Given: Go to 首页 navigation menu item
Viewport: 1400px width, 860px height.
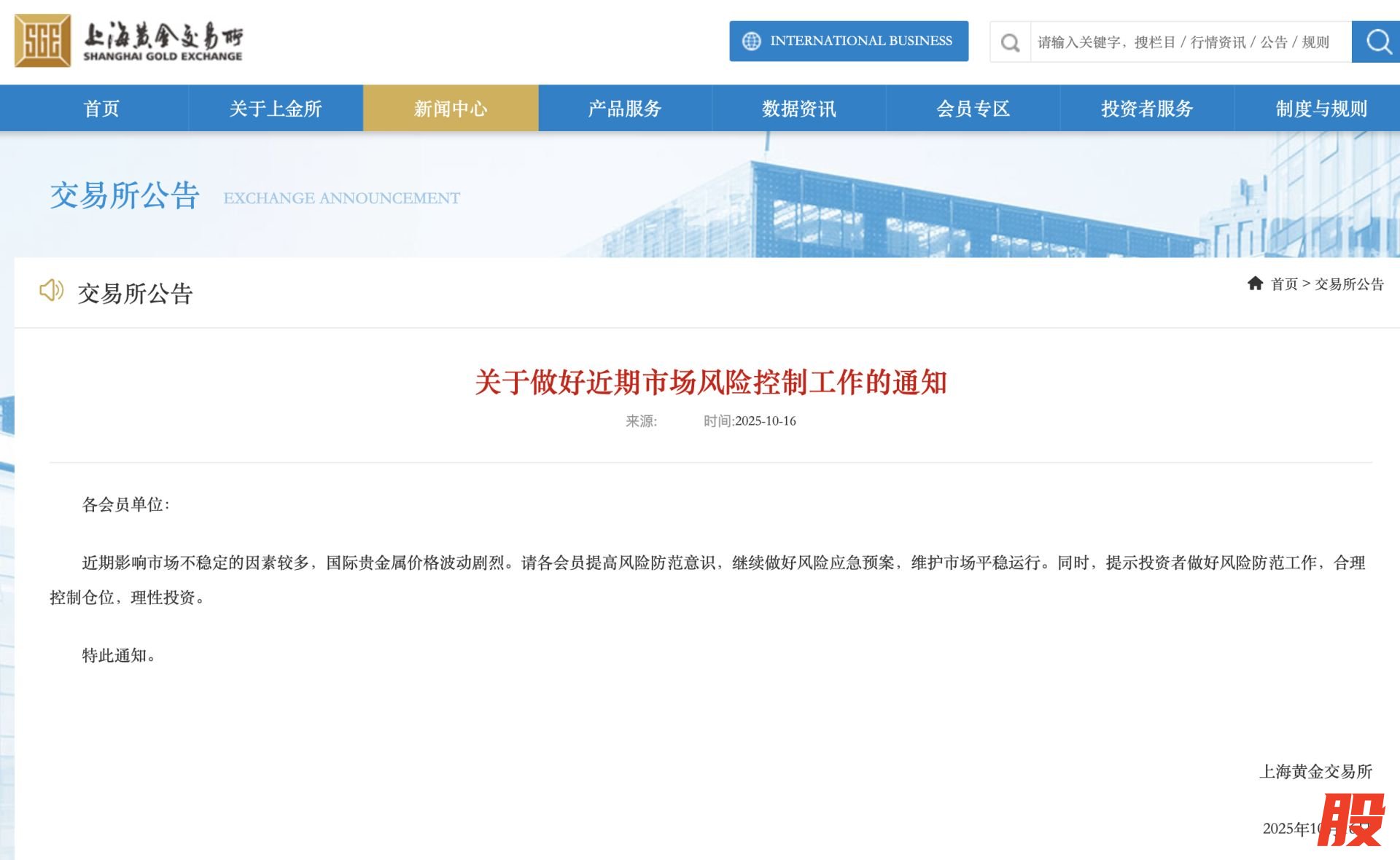Looking at the screenshot, I should [101, 109].
